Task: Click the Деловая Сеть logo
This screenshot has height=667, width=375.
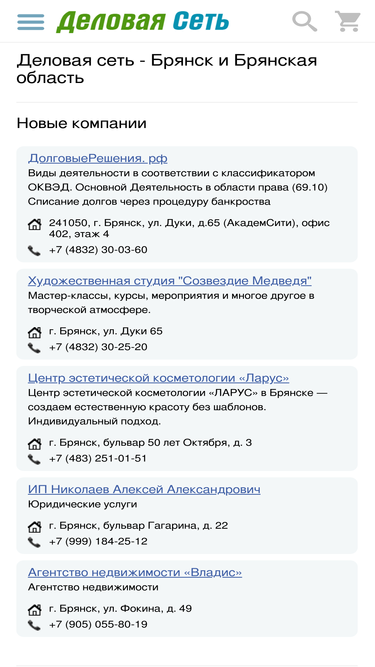Action: pos(142,22)
